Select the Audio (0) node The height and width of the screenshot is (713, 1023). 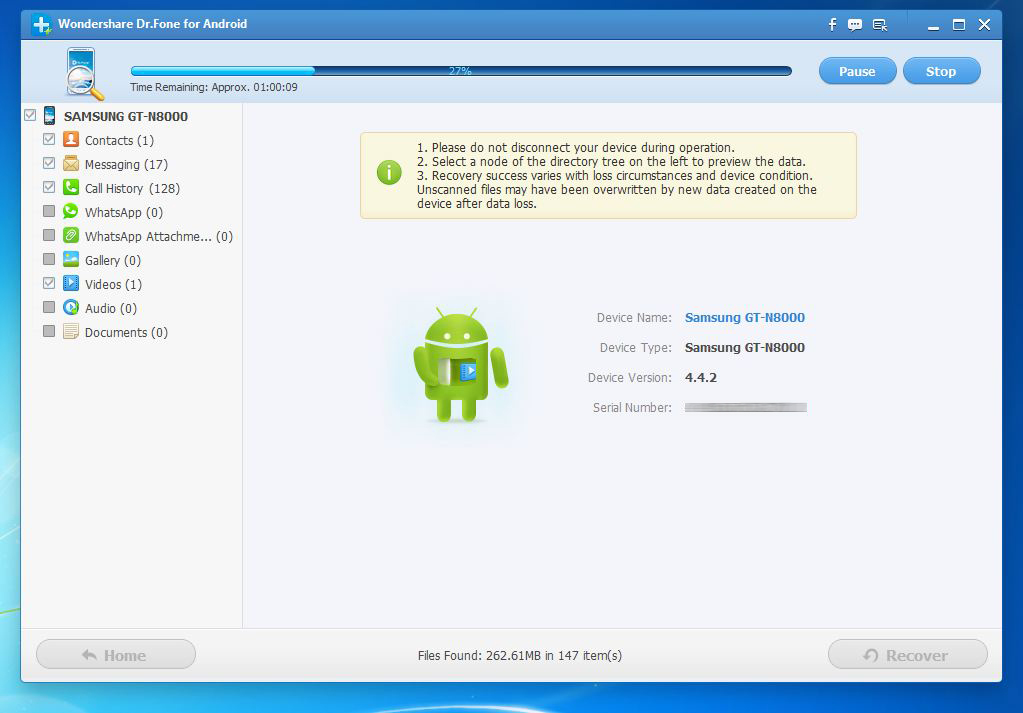pos(111,309)
